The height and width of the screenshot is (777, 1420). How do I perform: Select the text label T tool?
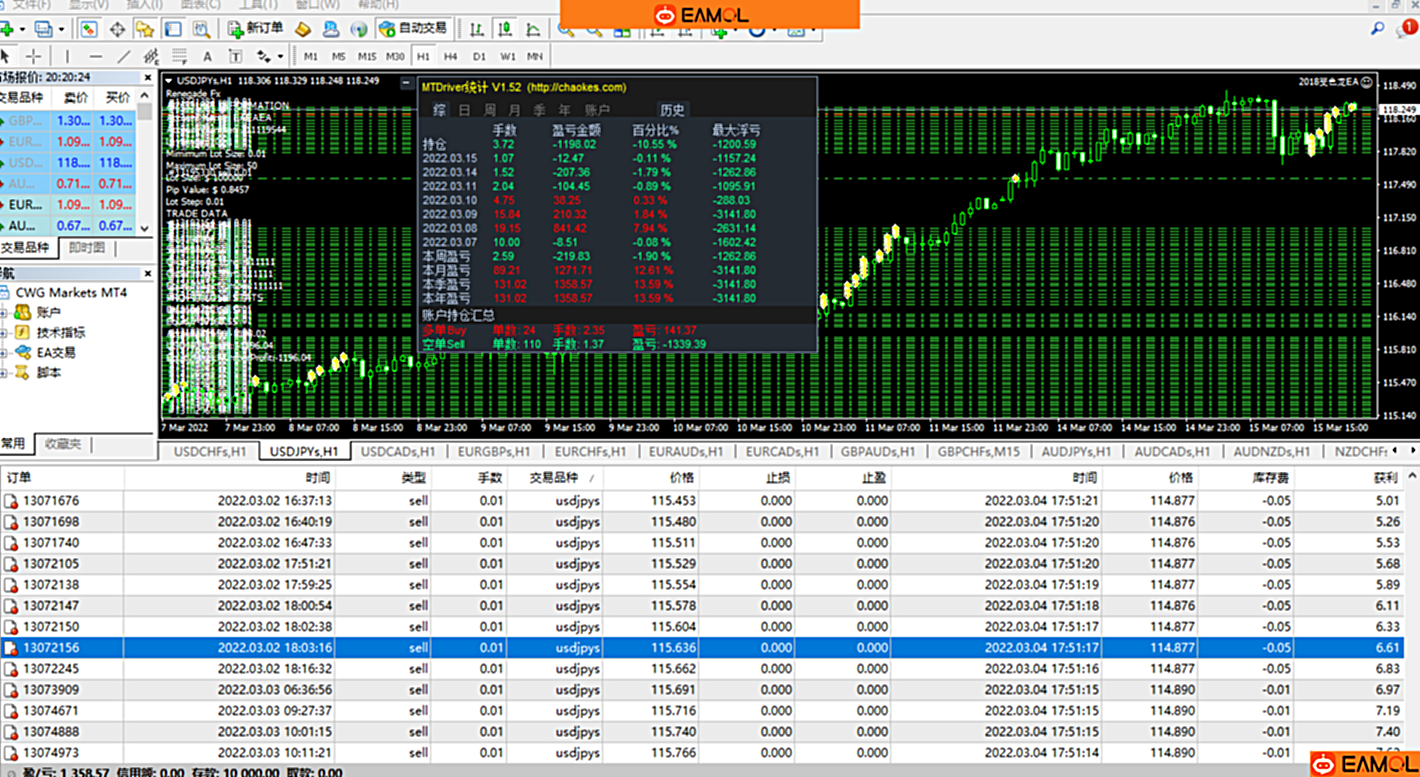coord(235,56)
